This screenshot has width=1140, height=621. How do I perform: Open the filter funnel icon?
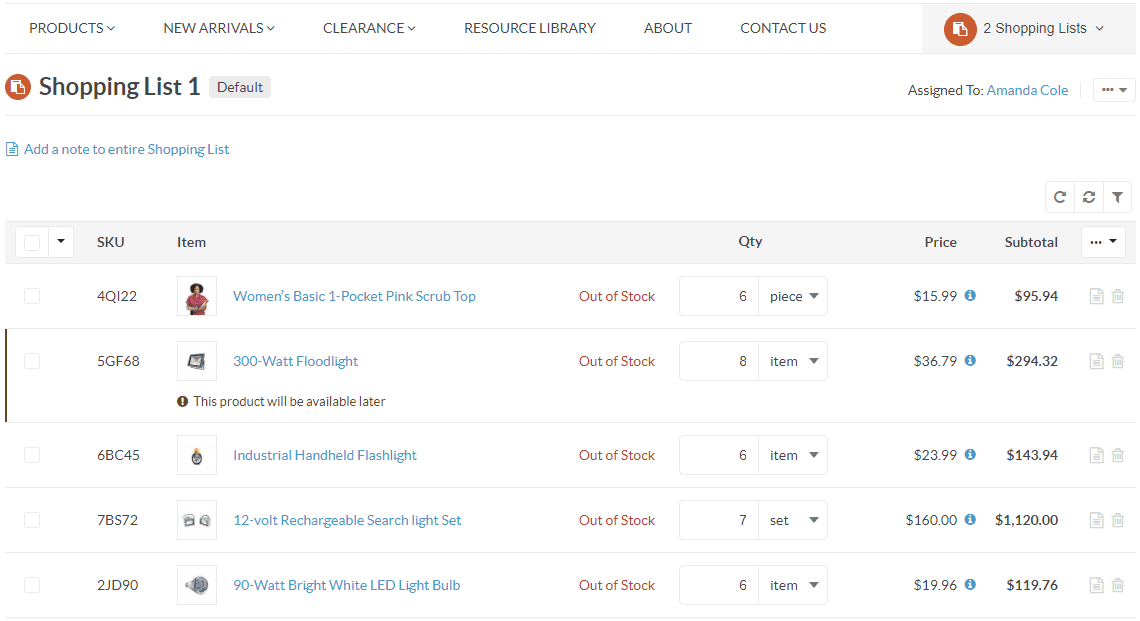point(1117,197)
